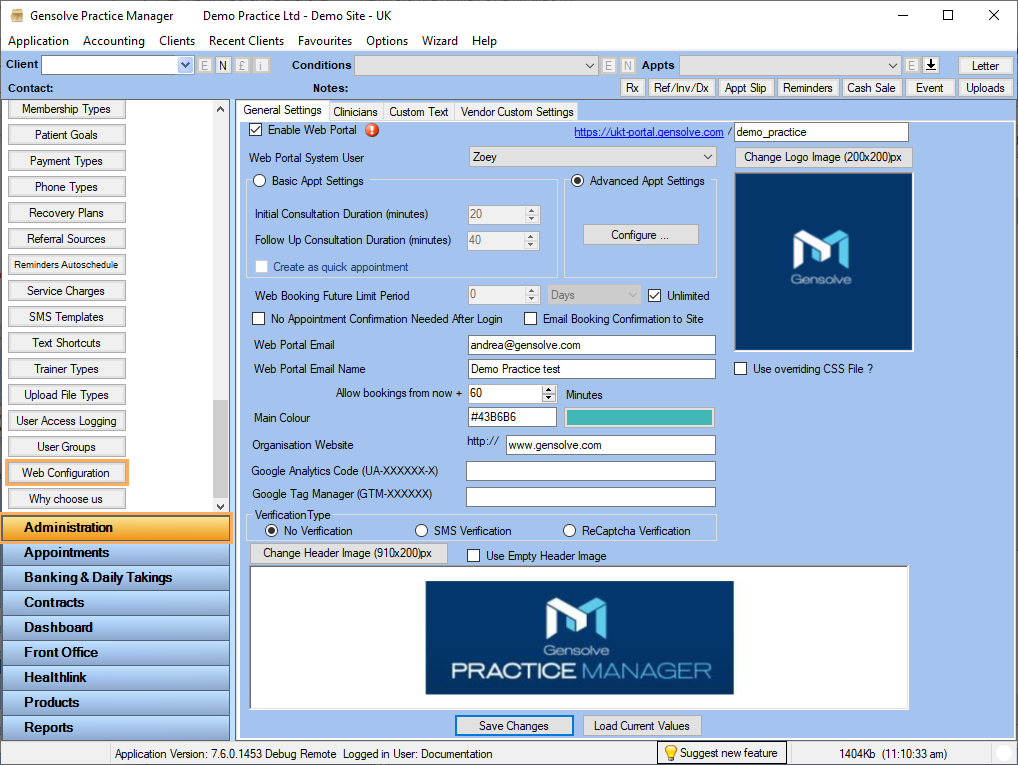Expand the Reports section

point(116,727)
